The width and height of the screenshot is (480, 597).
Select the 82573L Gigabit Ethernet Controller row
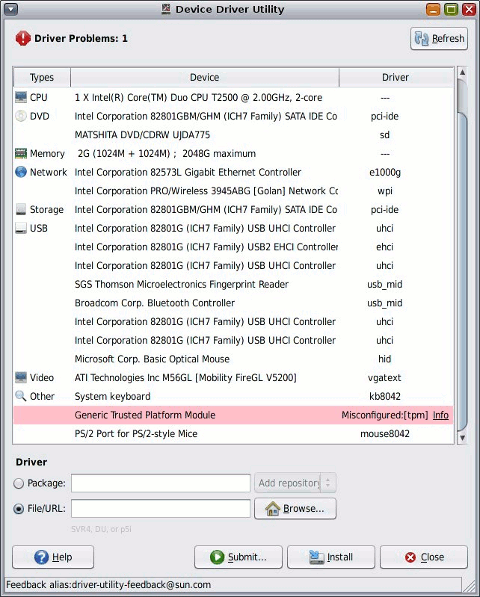233,172
